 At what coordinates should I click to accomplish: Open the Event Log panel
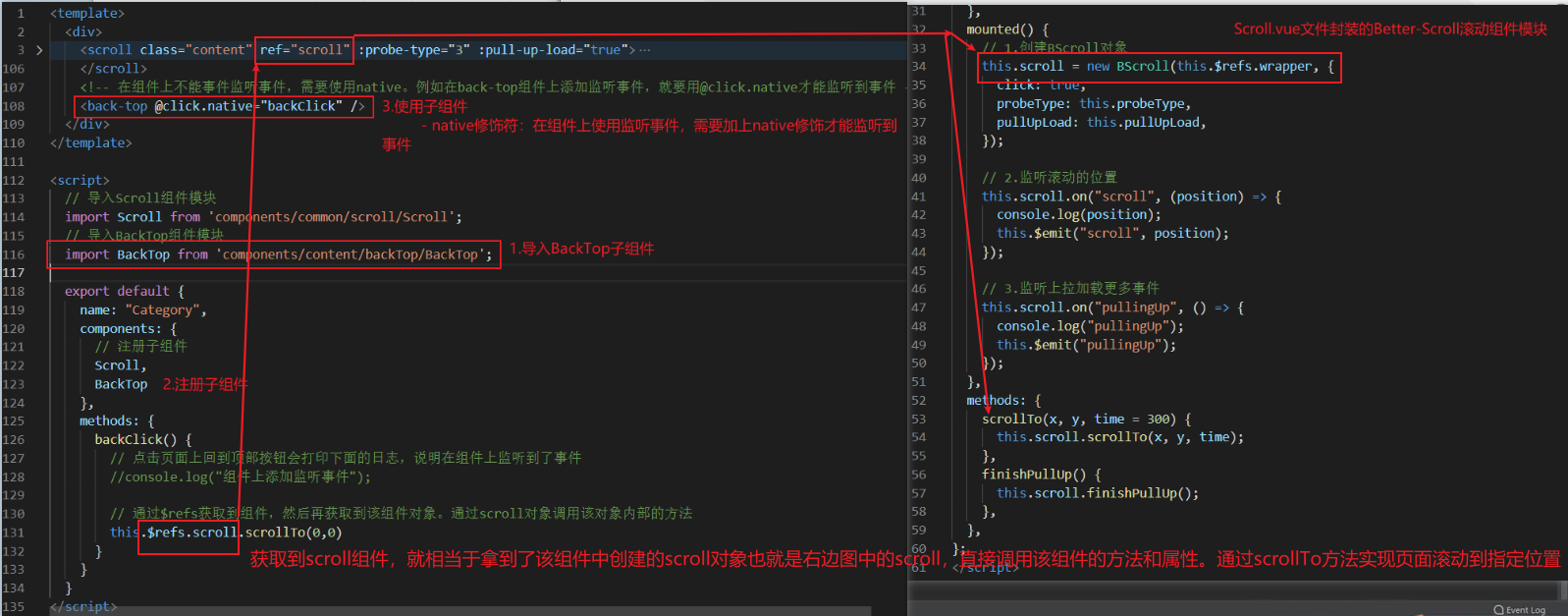click(1519, 610)
